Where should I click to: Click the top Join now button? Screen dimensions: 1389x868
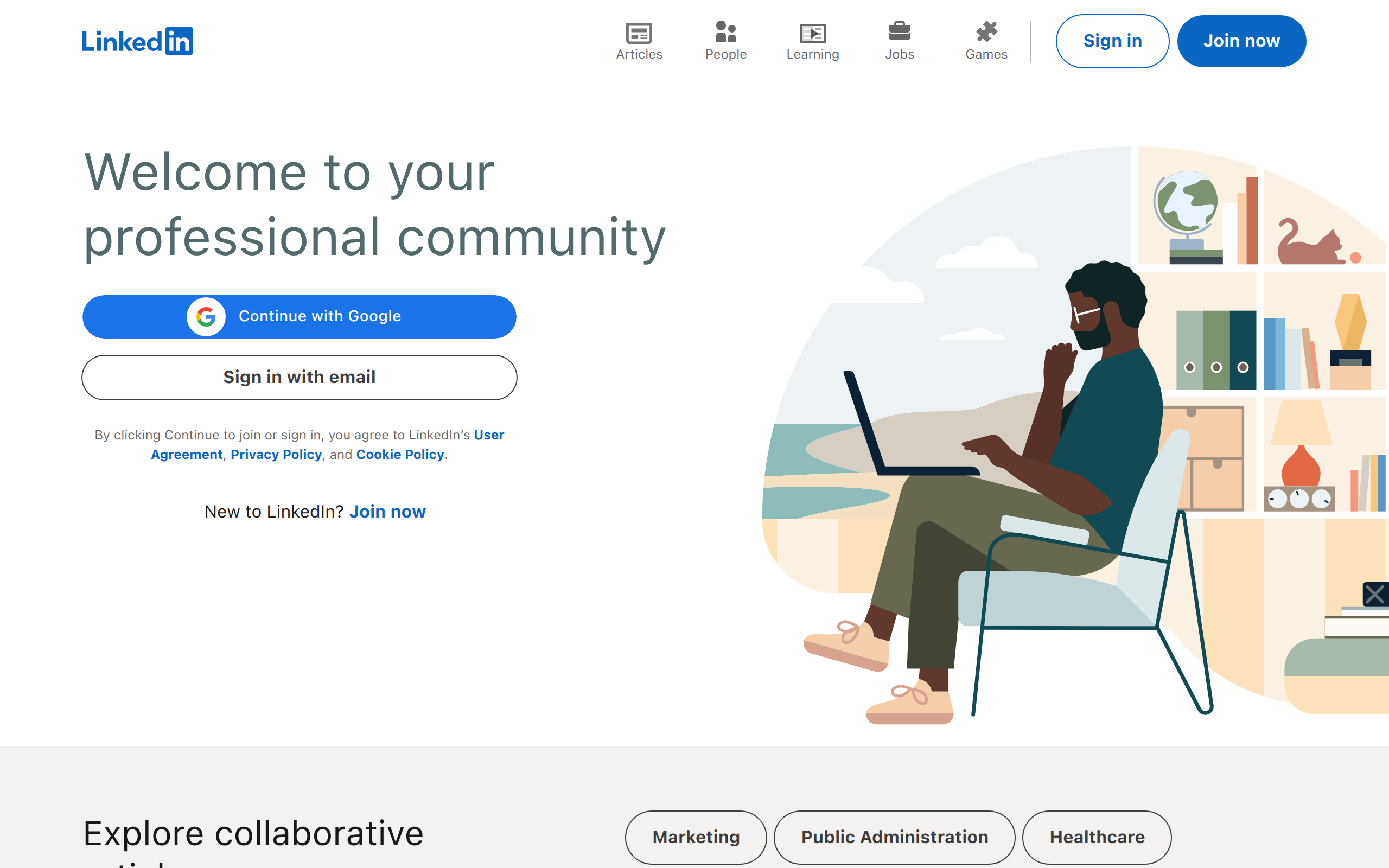(1241, 41)
